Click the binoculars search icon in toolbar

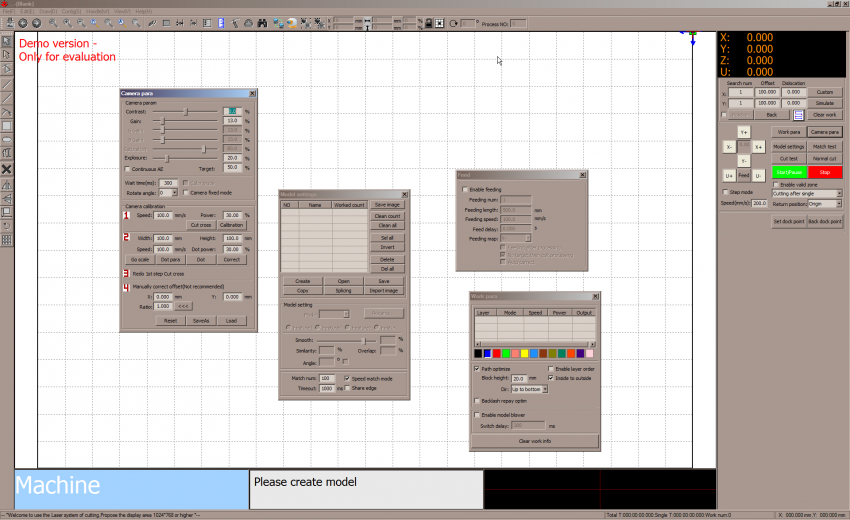262,23
